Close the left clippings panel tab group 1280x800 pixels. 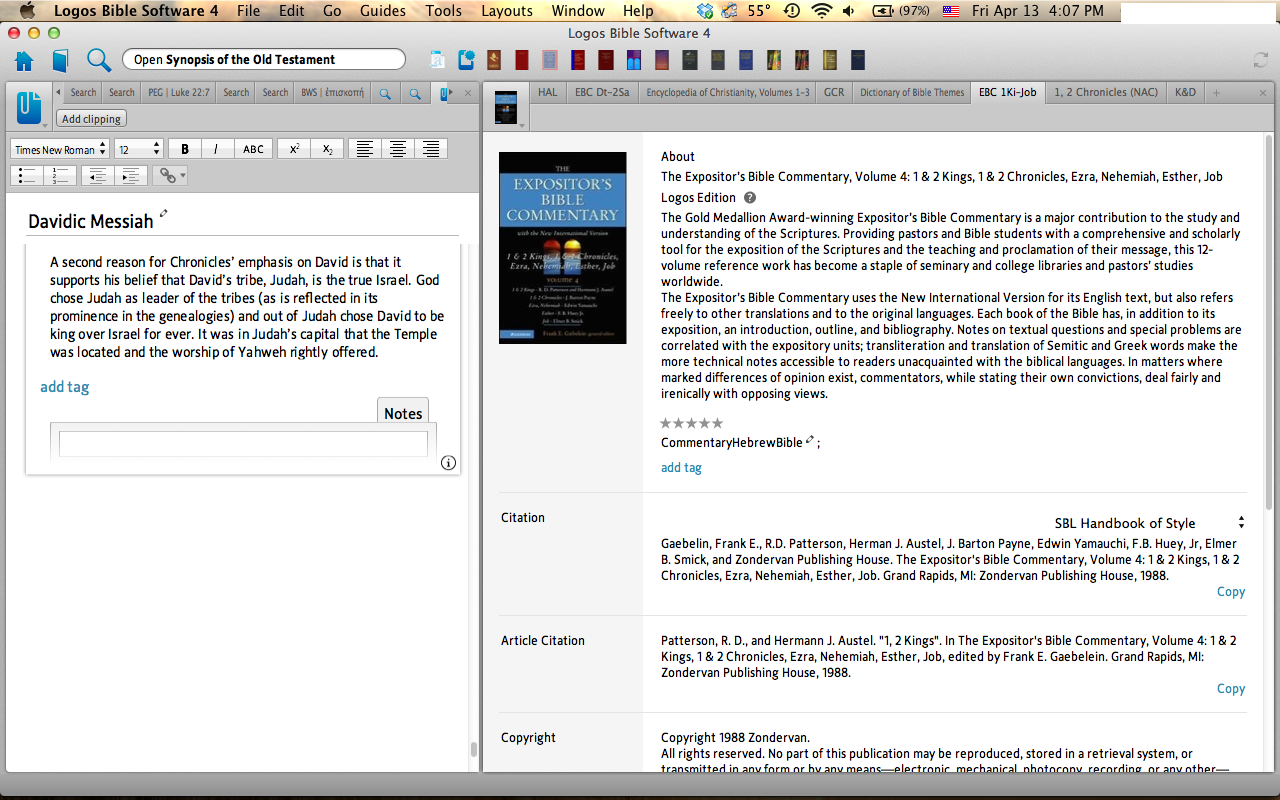468,93
